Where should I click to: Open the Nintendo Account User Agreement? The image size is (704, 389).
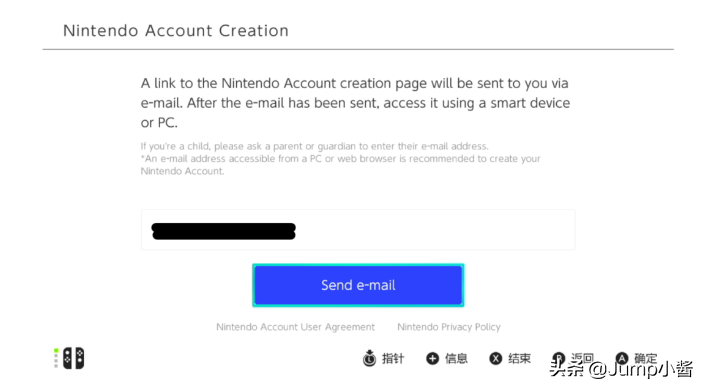pos(295,327)
